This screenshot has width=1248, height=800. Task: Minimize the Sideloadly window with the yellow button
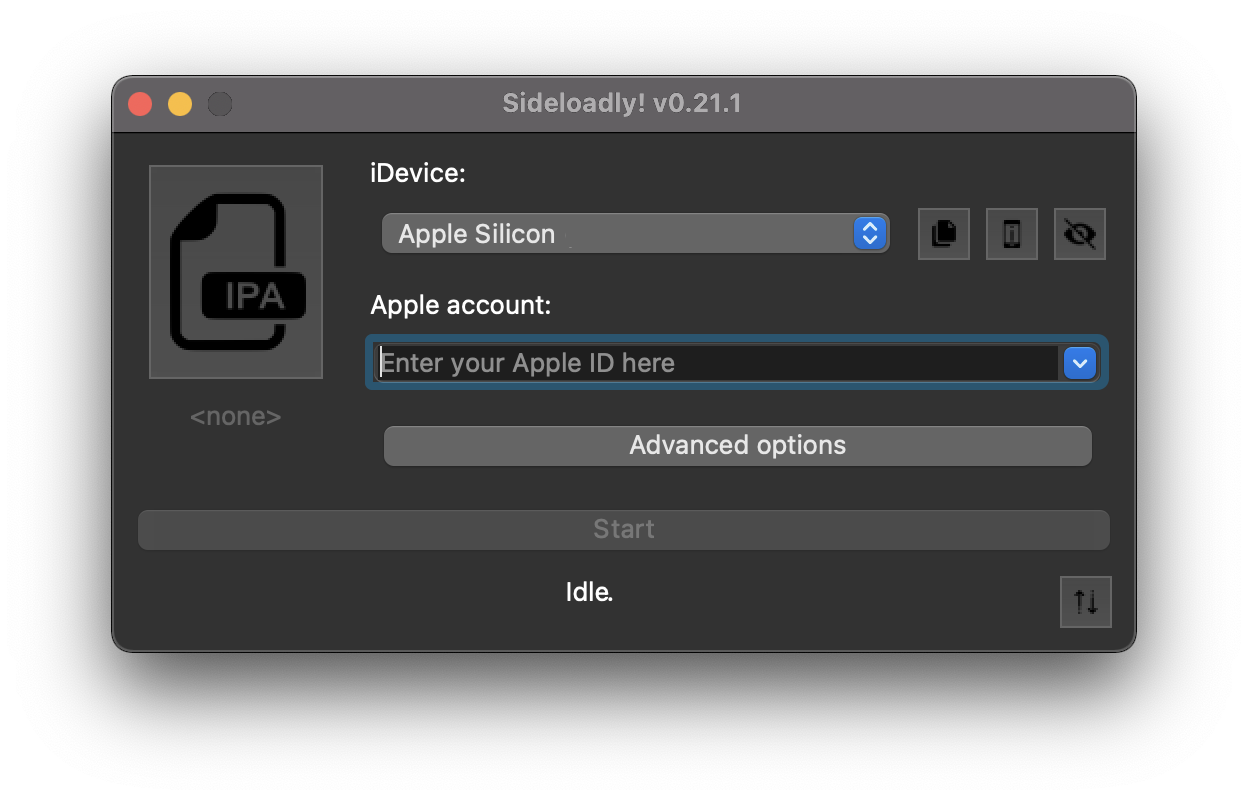(180, 104)
